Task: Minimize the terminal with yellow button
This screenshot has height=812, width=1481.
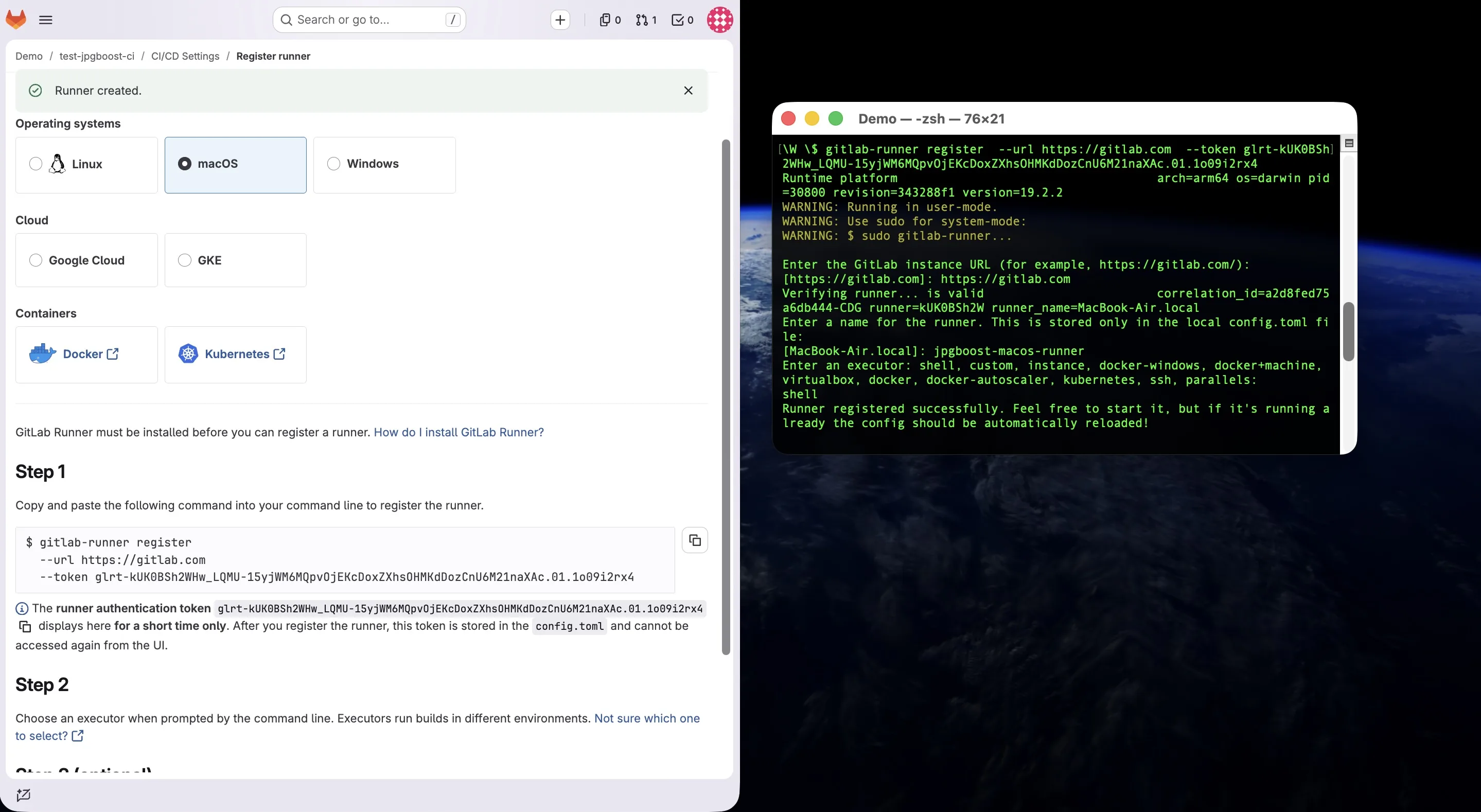Action: (812, 118)
